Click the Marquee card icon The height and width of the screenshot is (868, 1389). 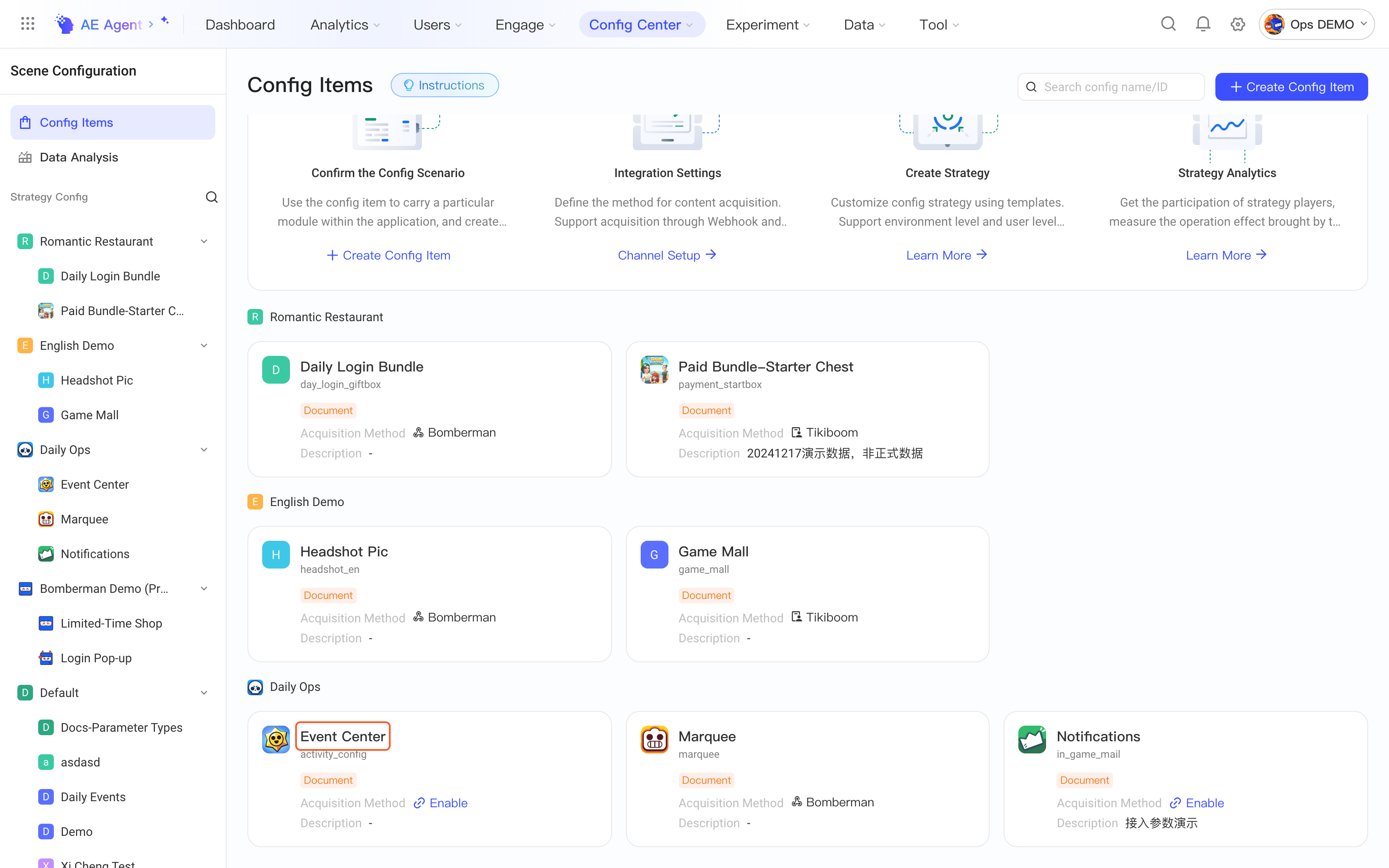tap(654, 740)
